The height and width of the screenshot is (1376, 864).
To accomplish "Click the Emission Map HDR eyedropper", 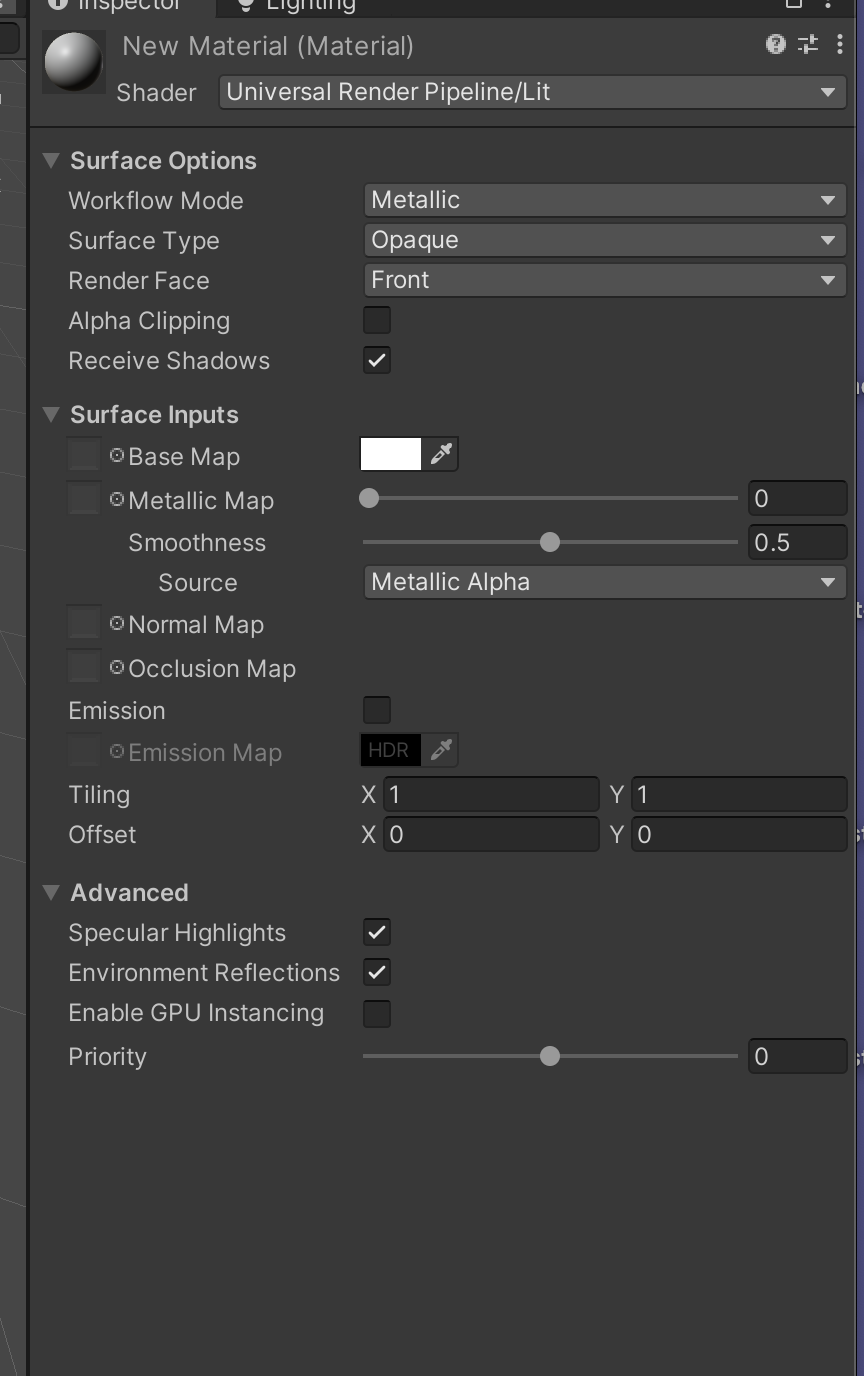I will 440,750.
